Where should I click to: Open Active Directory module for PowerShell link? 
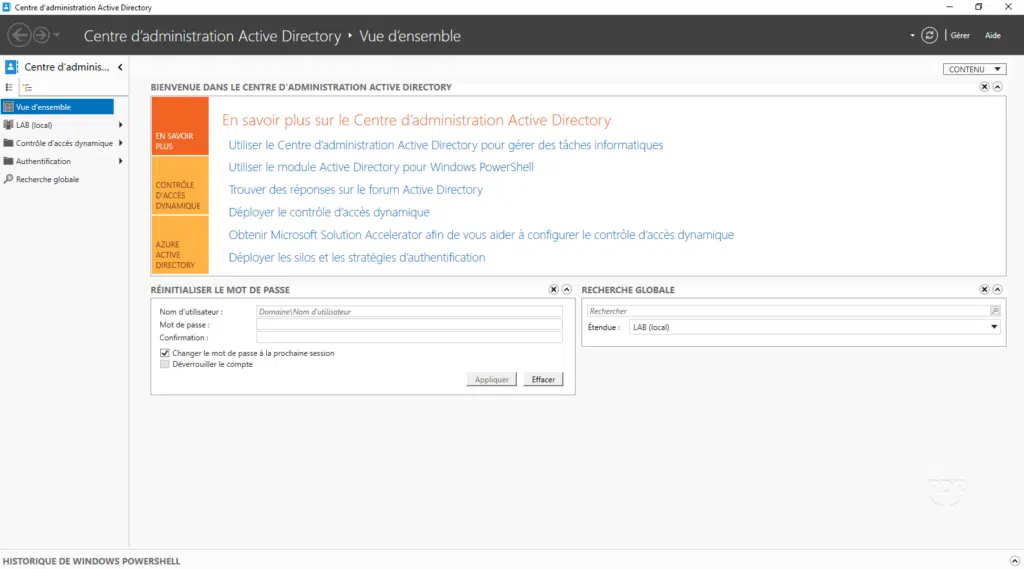pos(381,167)
